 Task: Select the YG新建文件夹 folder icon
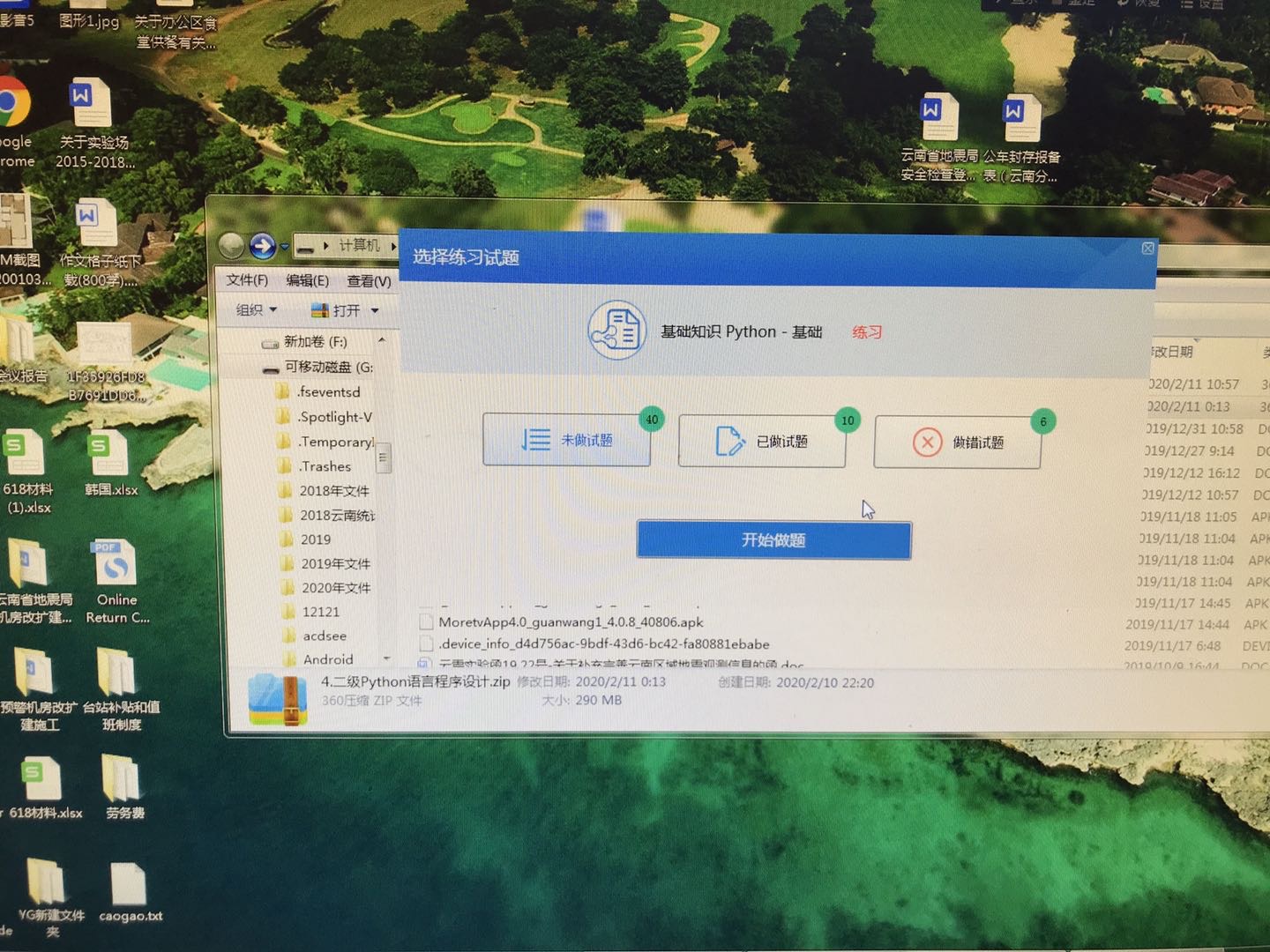click(x=45, y=880)
